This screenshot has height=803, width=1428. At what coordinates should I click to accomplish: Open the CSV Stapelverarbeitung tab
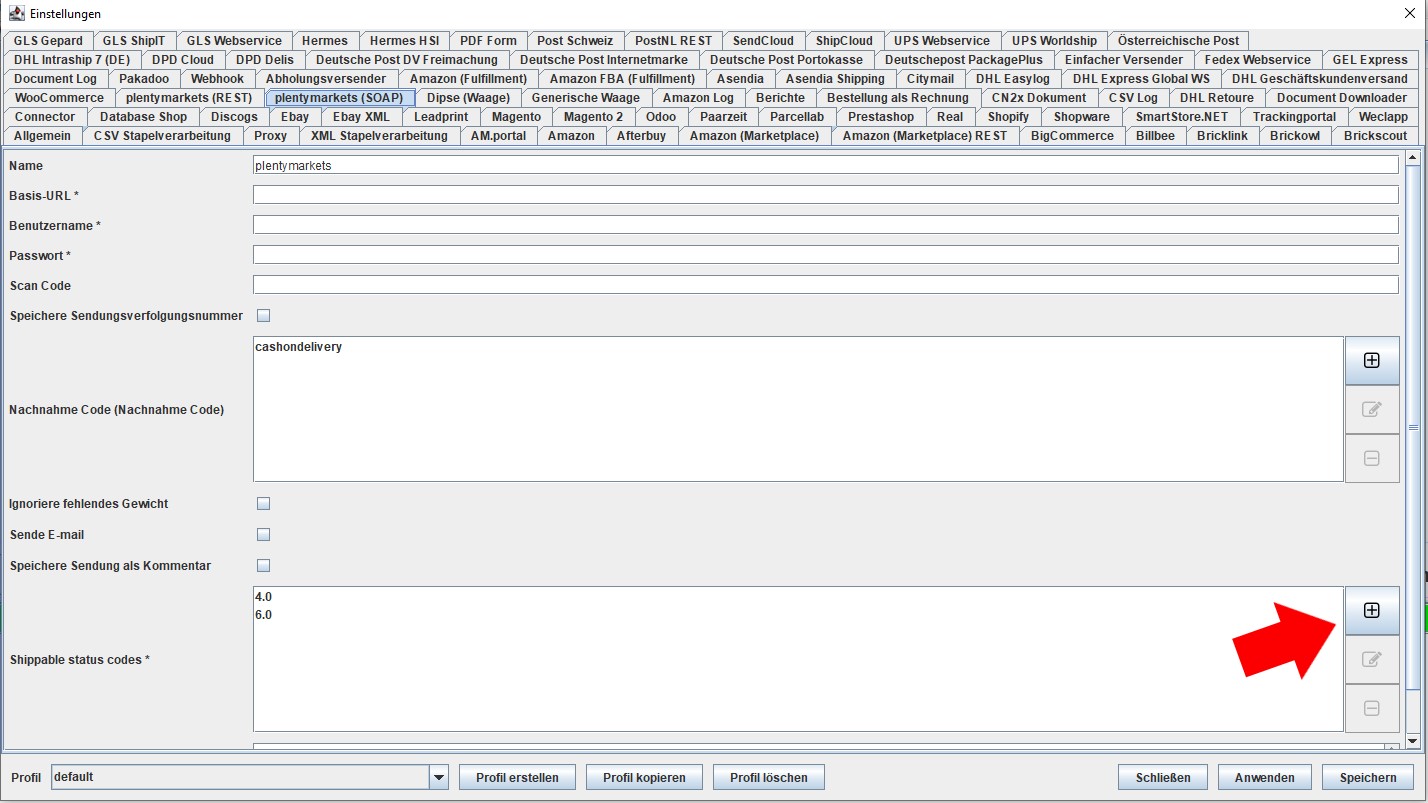[x=161, y=136]
